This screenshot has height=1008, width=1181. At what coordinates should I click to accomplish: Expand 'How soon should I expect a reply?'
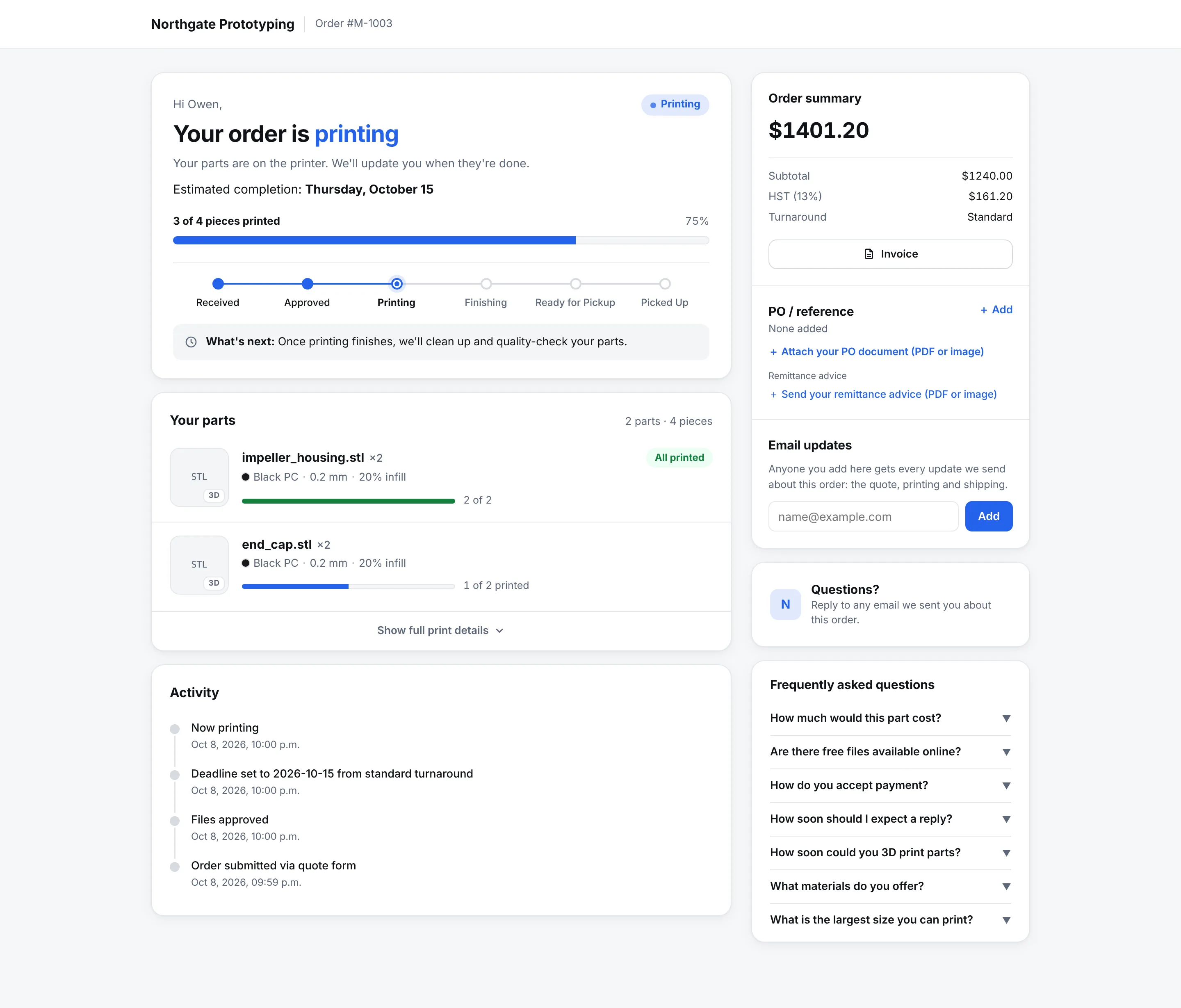pos(890,819)
